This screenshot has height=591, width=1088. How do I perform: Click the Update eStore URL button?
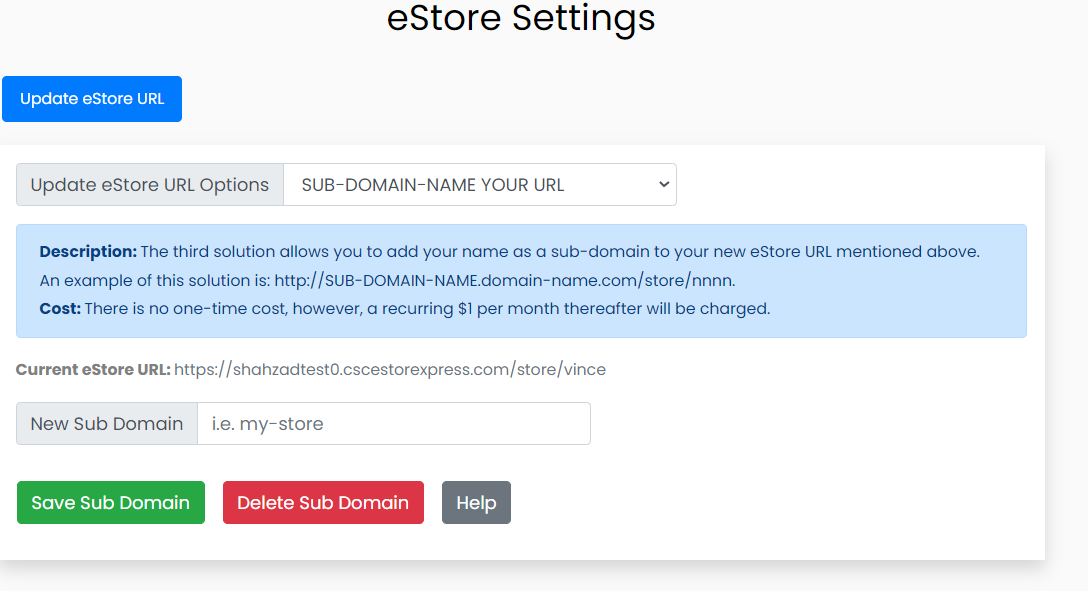(91, 98)
